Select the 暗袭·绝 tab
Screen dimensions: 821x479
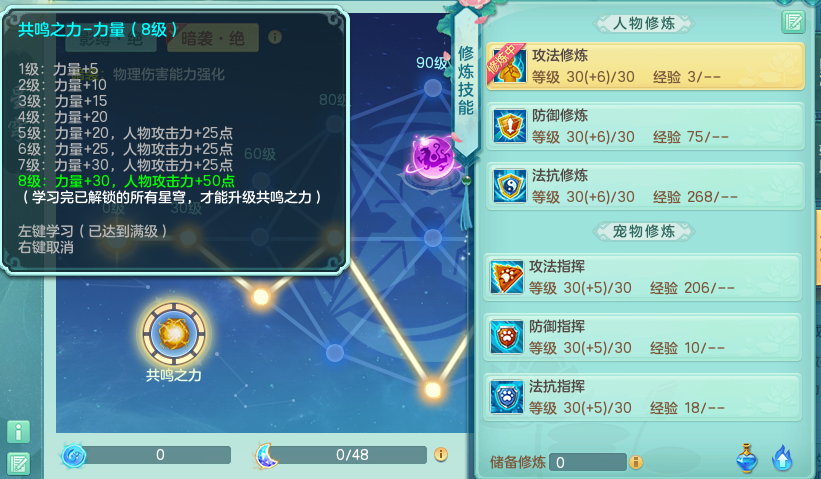tap(213, 38)
